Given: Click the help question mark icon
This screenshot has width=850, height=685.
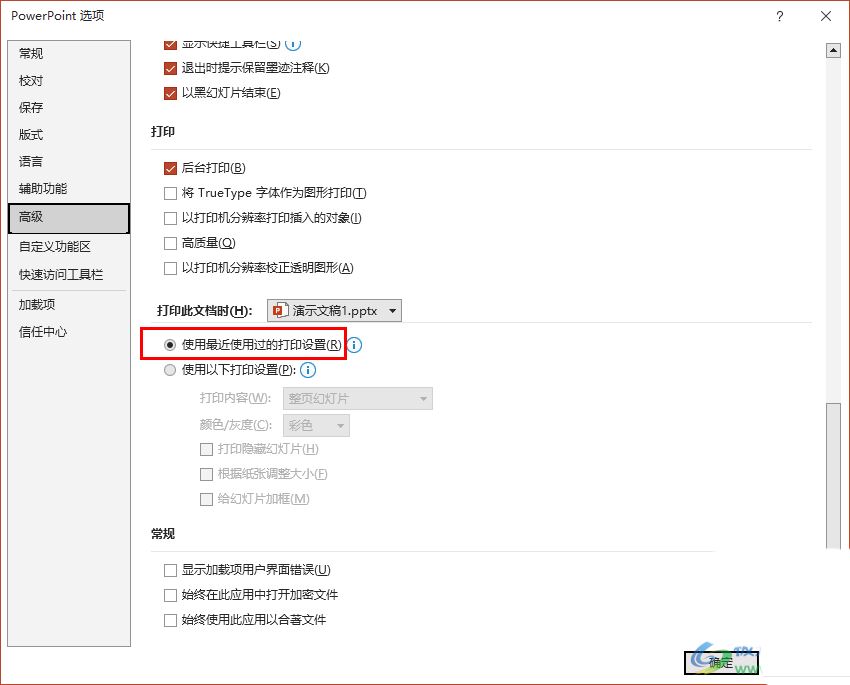Looking at the screenshot, I should tap(780, 16).
